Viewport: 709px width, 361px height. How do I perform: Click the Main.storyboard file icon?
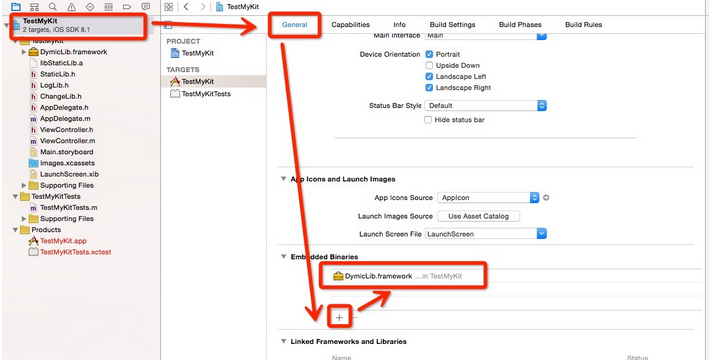click(33, 152)
